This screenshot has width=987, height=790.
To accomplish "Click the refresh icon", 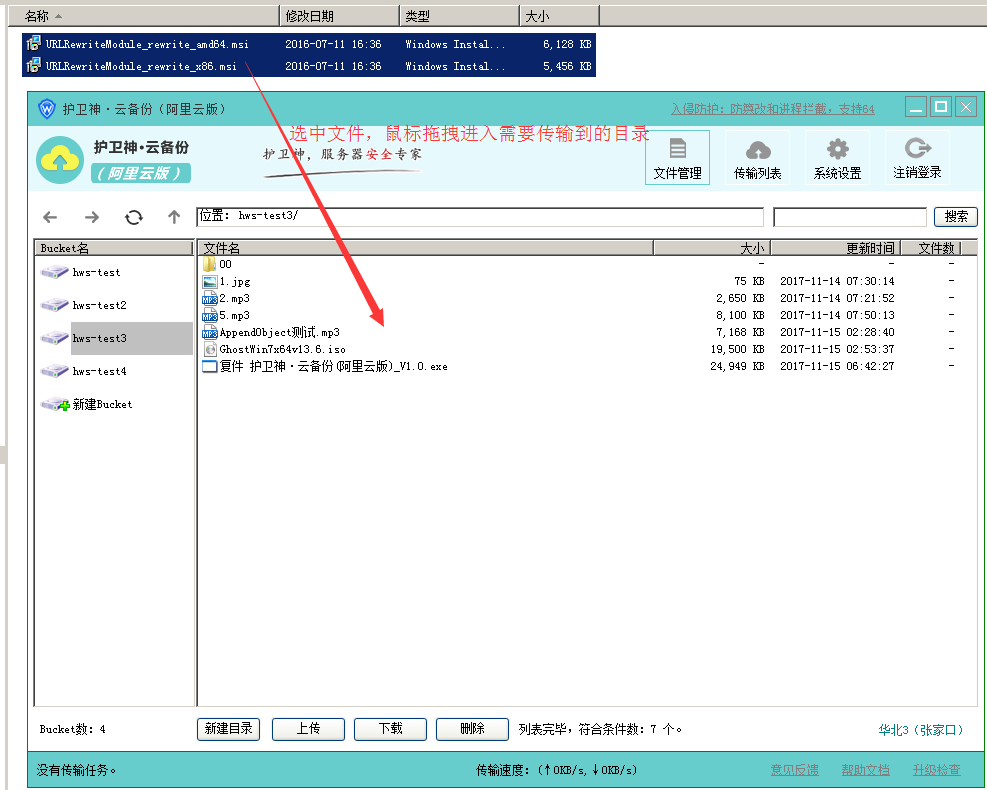I will pos(133,217).
